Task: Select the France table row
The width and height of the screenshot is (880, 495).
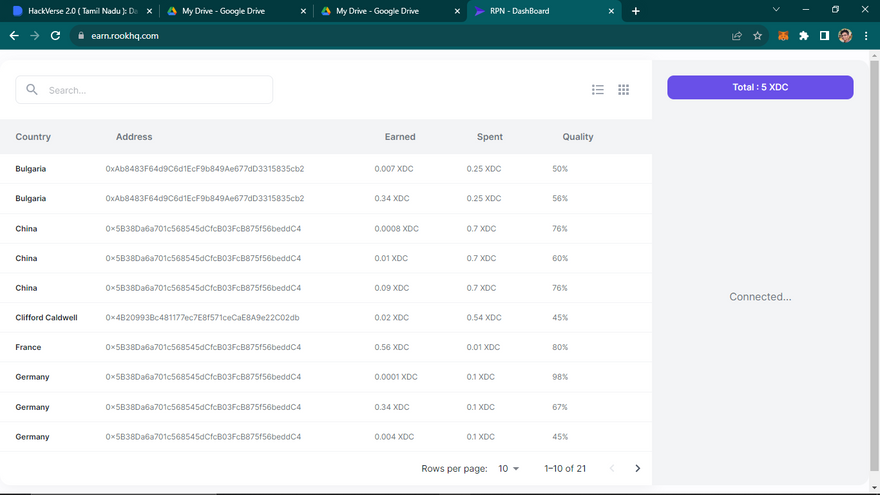Action: [x=300, y=347]
